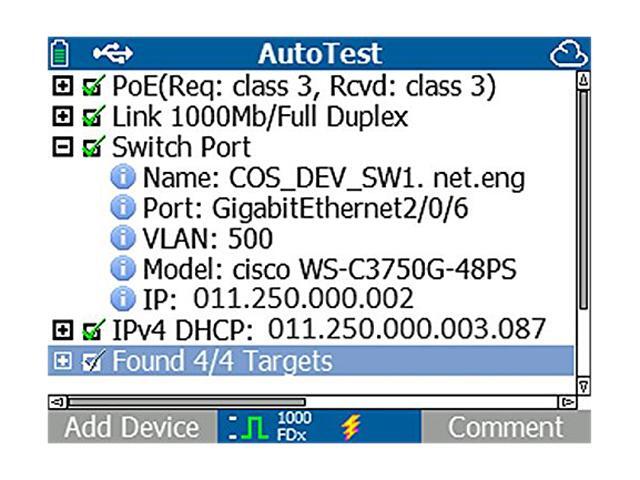This screenshot has width=640, height=480.
Task: Click info icon beside Model cisco
Action: 126,269
